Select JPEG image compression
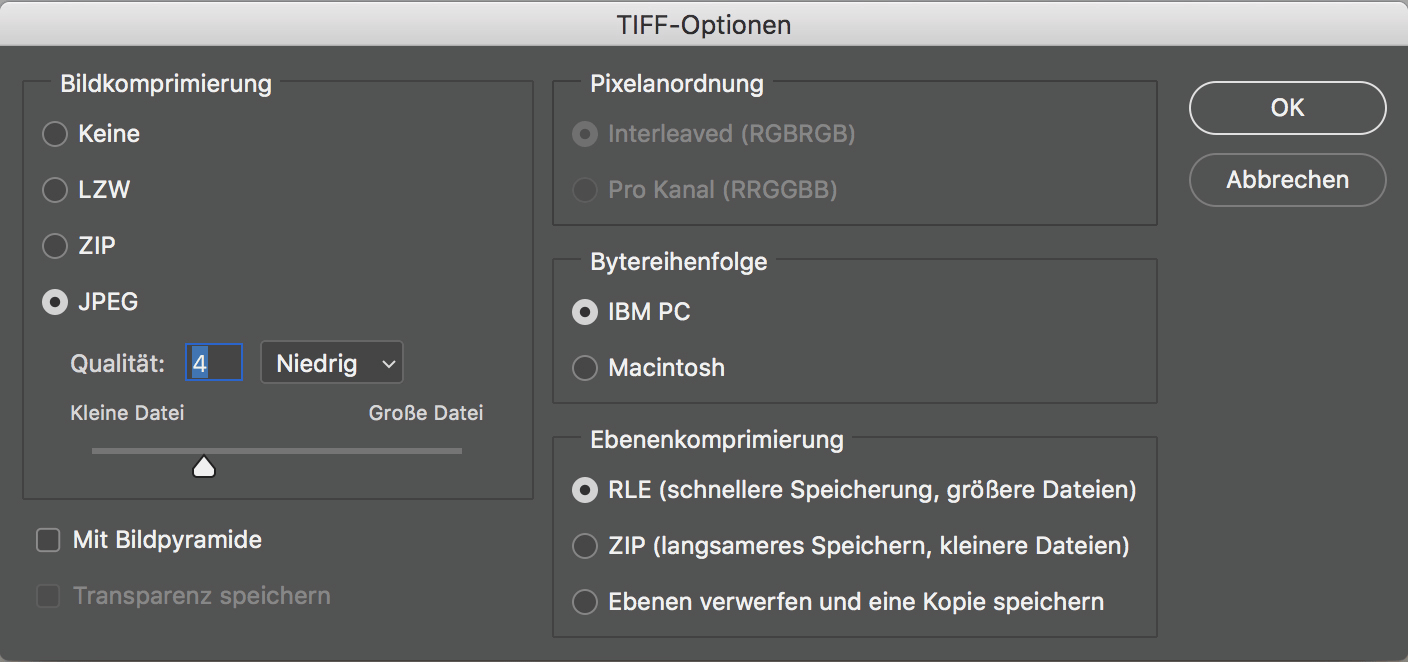The image size is (1408, 662). pos(55,301)
